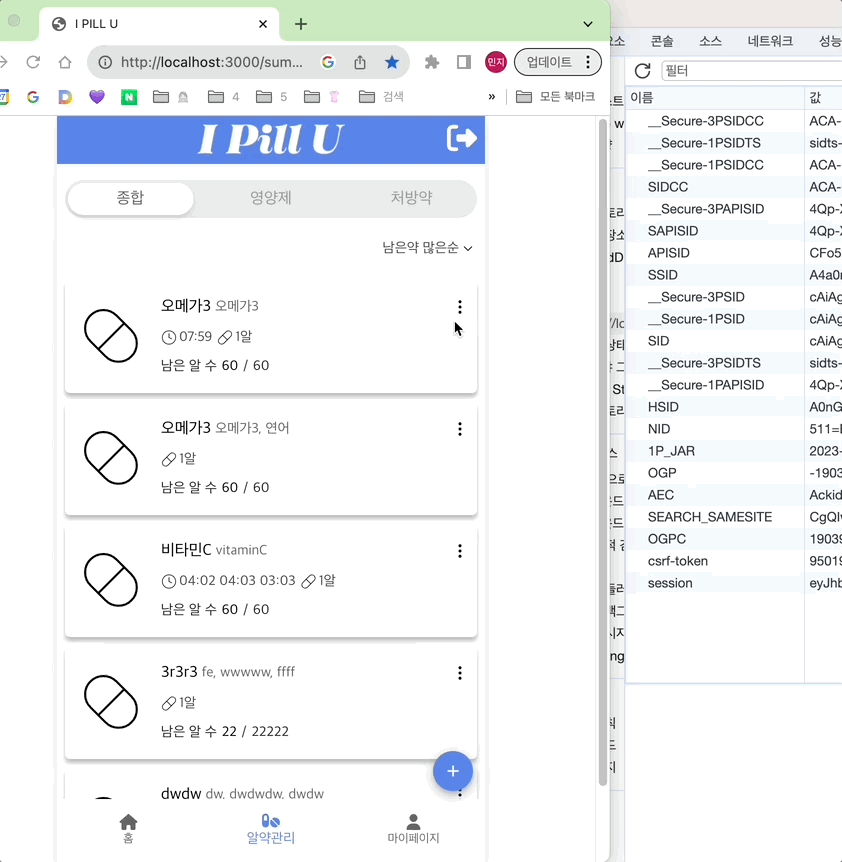Click the pill image on 3r3r3 card
Screen dimensions: 842x862
click(x=111, y=702)
